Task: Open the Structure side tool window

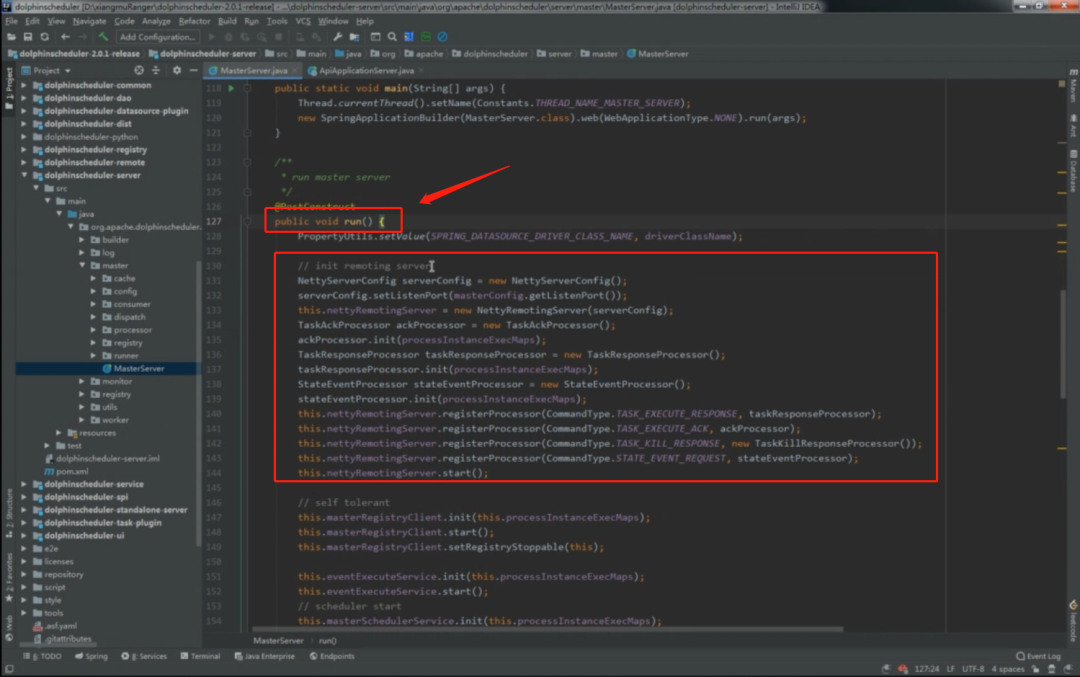Action: click(9, 513)
